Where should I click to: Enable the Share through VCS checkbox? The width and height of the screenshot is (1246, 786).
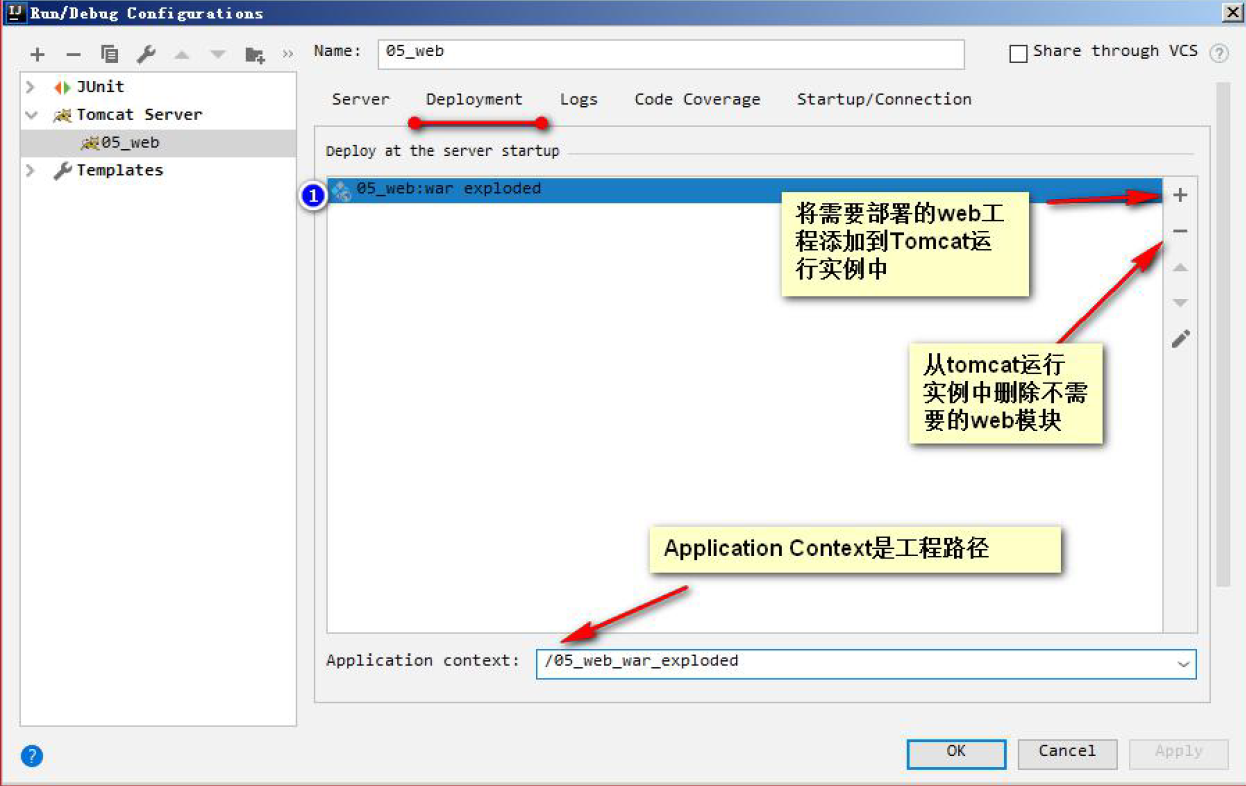1018,53
